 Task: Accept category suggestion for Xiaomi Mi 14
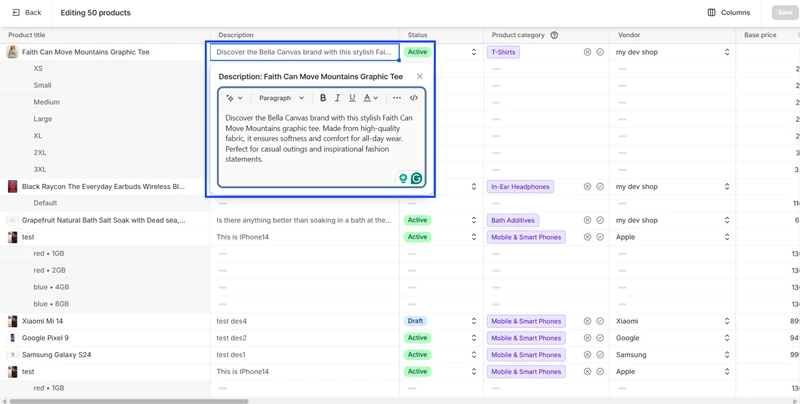tap(600, 321)
